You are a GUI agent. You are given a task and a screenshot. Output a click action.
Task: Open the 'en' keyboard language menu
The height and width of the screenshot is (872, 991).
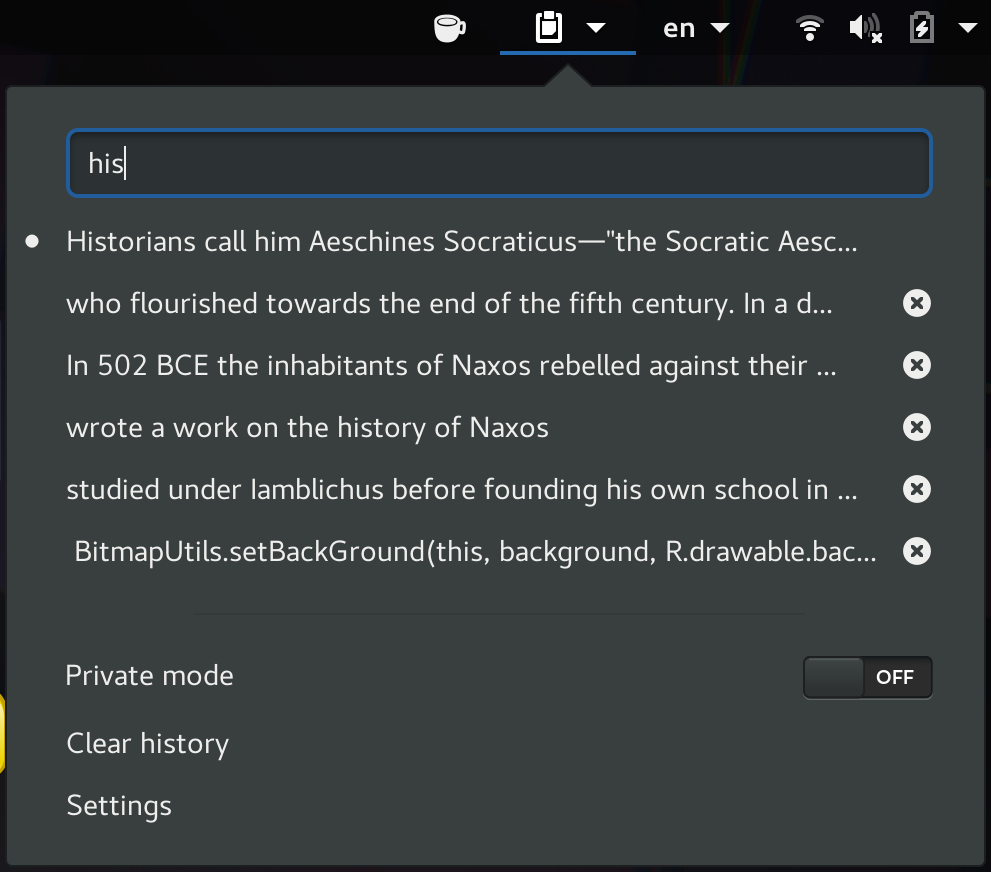click(x=696, y=28)
